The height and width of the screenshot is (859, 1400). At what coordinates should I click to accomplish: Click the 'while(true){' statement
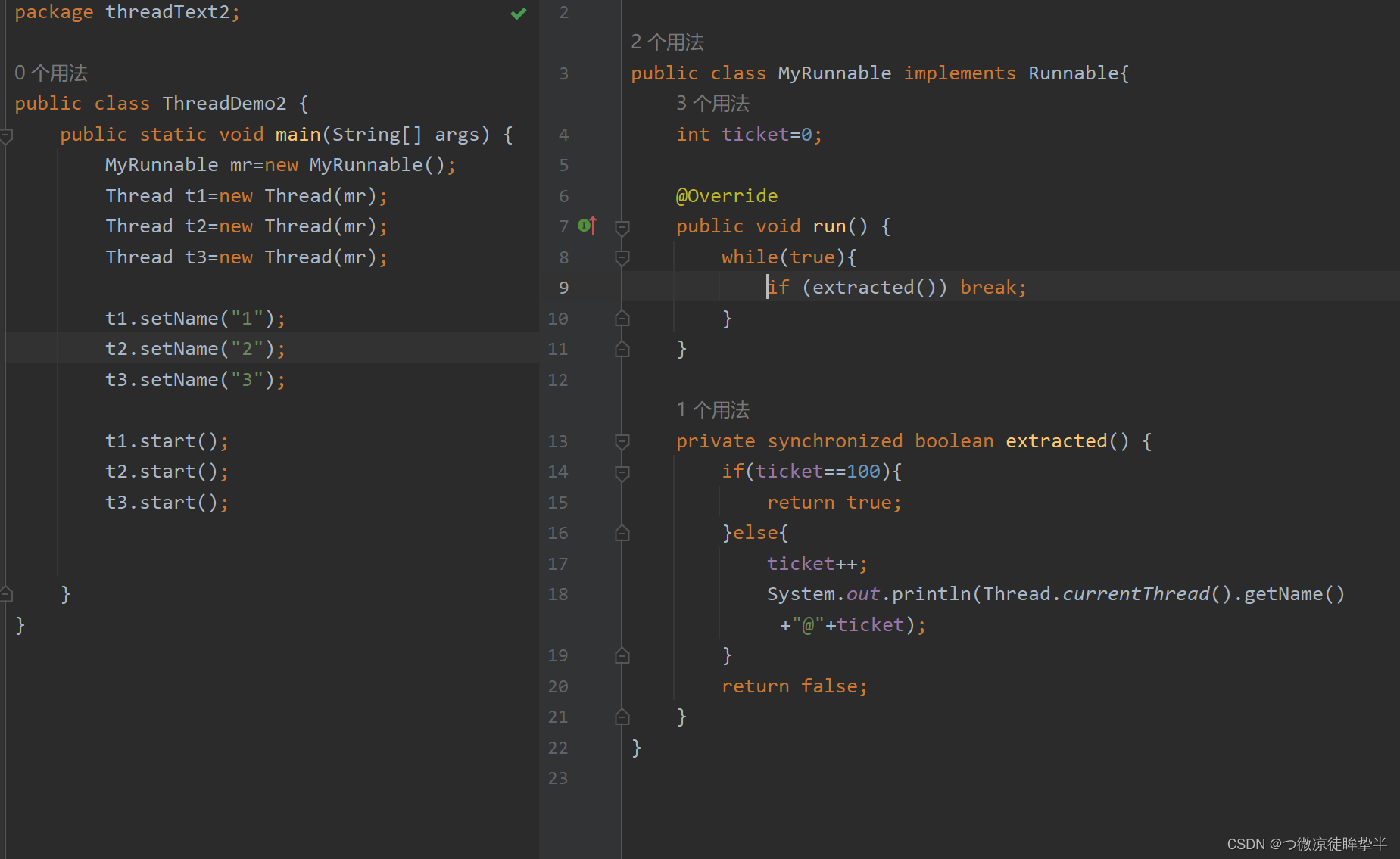789,257
